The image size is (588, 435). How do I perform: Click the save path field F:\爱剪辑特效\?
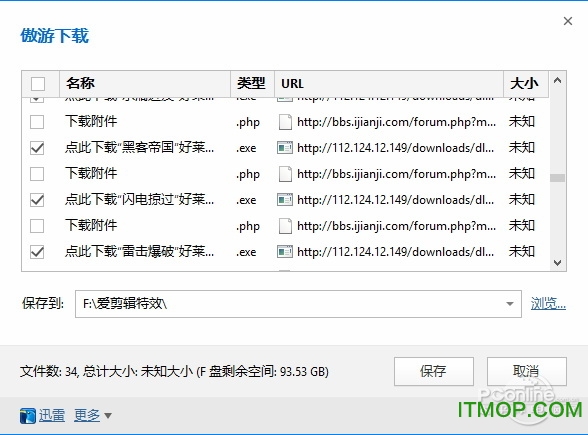click(x=298, y=304)
